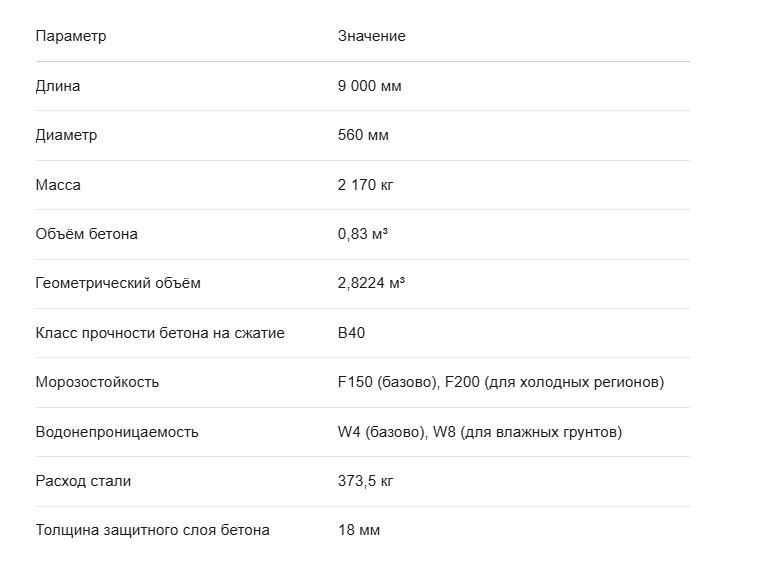758x565 pixels.
Task: Select 'Класс прочности бетона на сжатие'
Action: [x=160, y=333]
